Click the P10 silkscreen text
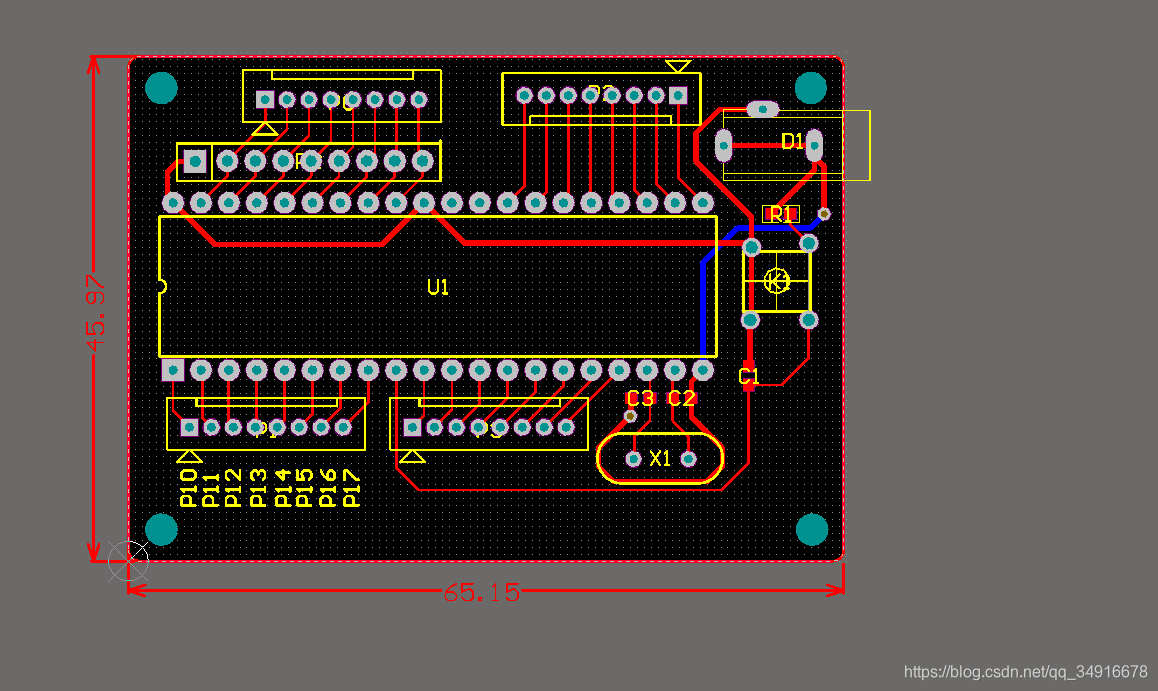Viewport: 1158px width, 691px height. click(x=189, y=487)
